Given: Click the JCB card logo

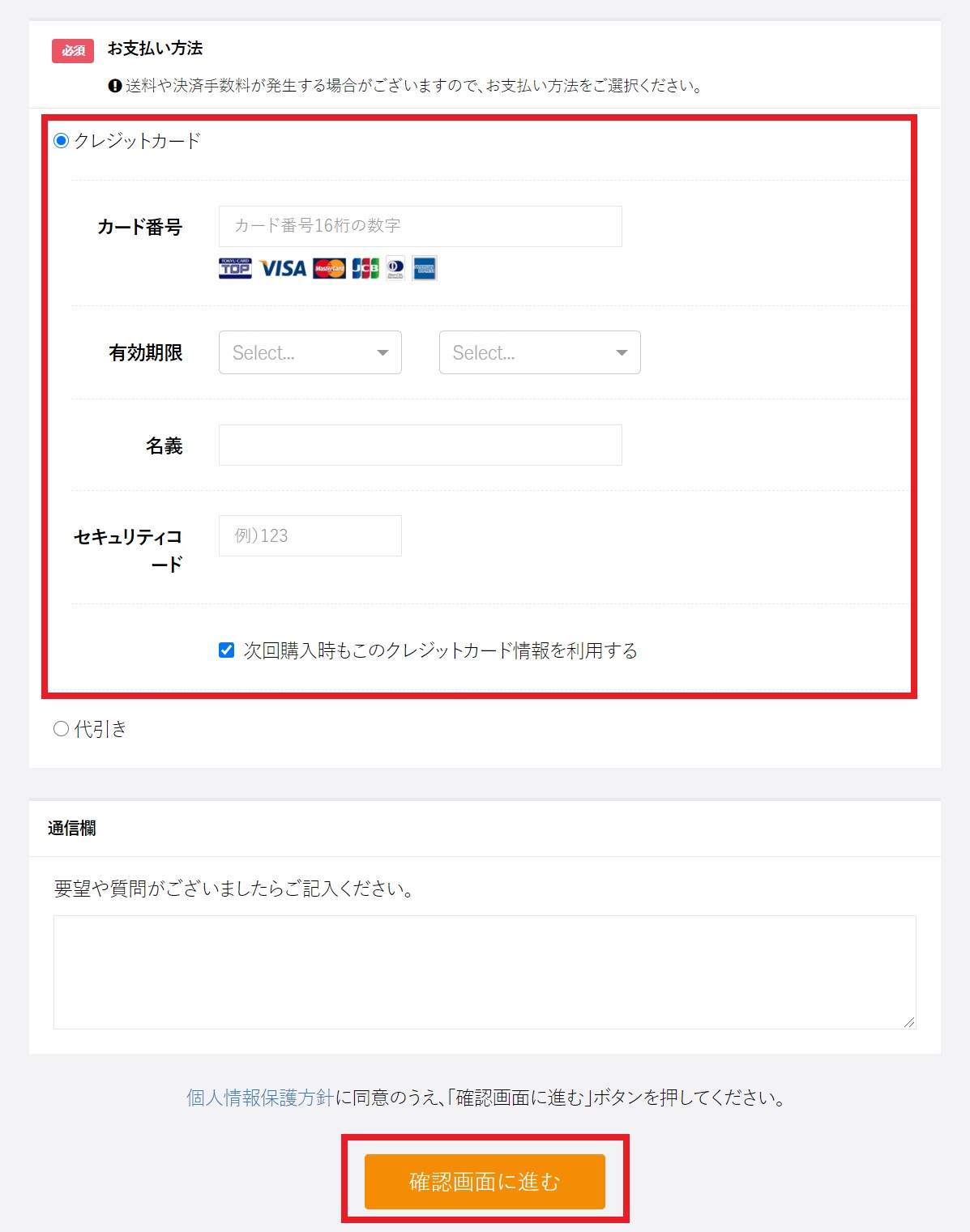Looking at the screenshot, I should [x=365, y=268].
